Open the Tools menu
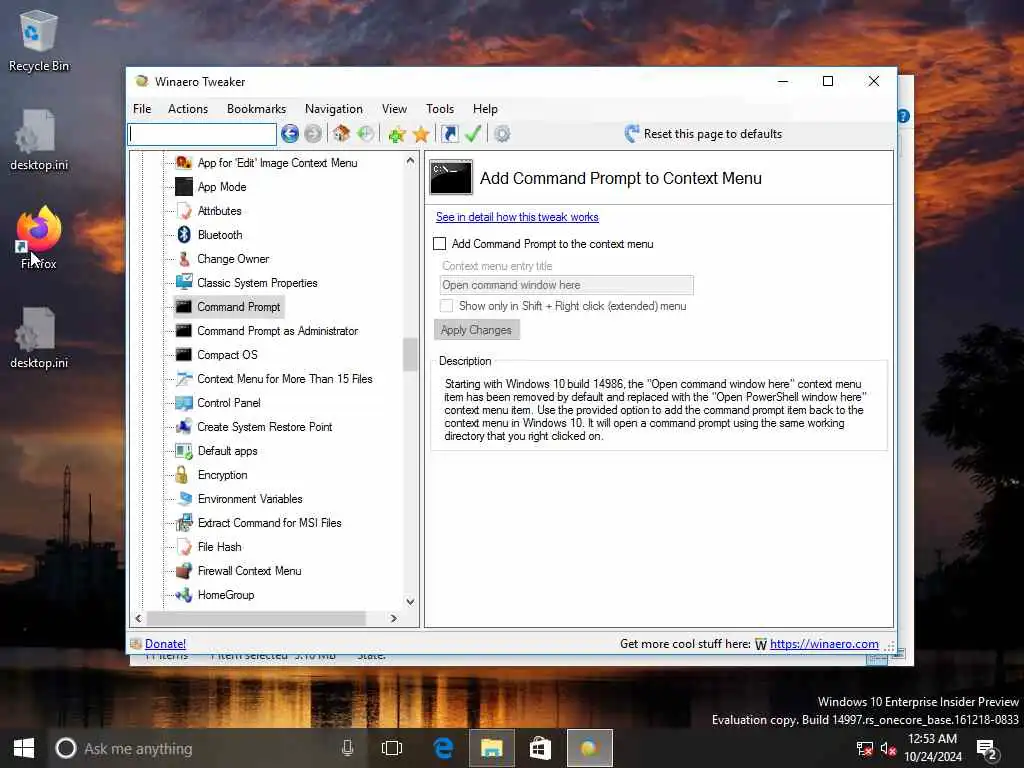This screenshot has height=768, width=1024. [x=440, y=109]
